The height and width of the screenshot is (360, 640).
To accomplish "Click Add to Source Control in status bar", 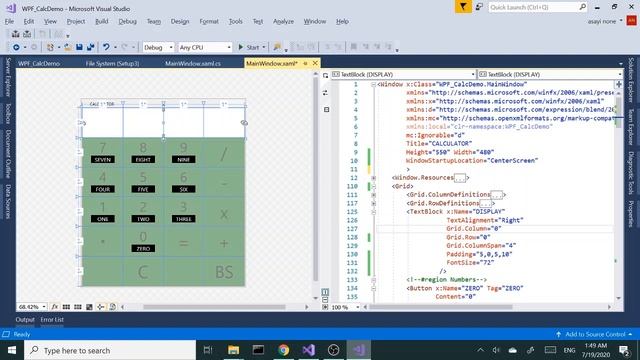I will coord(594,334).
